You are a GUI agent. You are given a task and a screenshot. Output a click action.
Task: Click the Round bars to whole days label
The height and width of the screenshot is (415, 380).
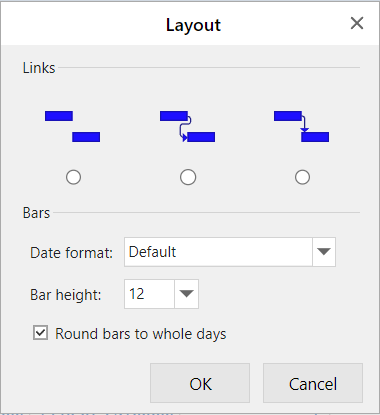[x=141, y=334]
